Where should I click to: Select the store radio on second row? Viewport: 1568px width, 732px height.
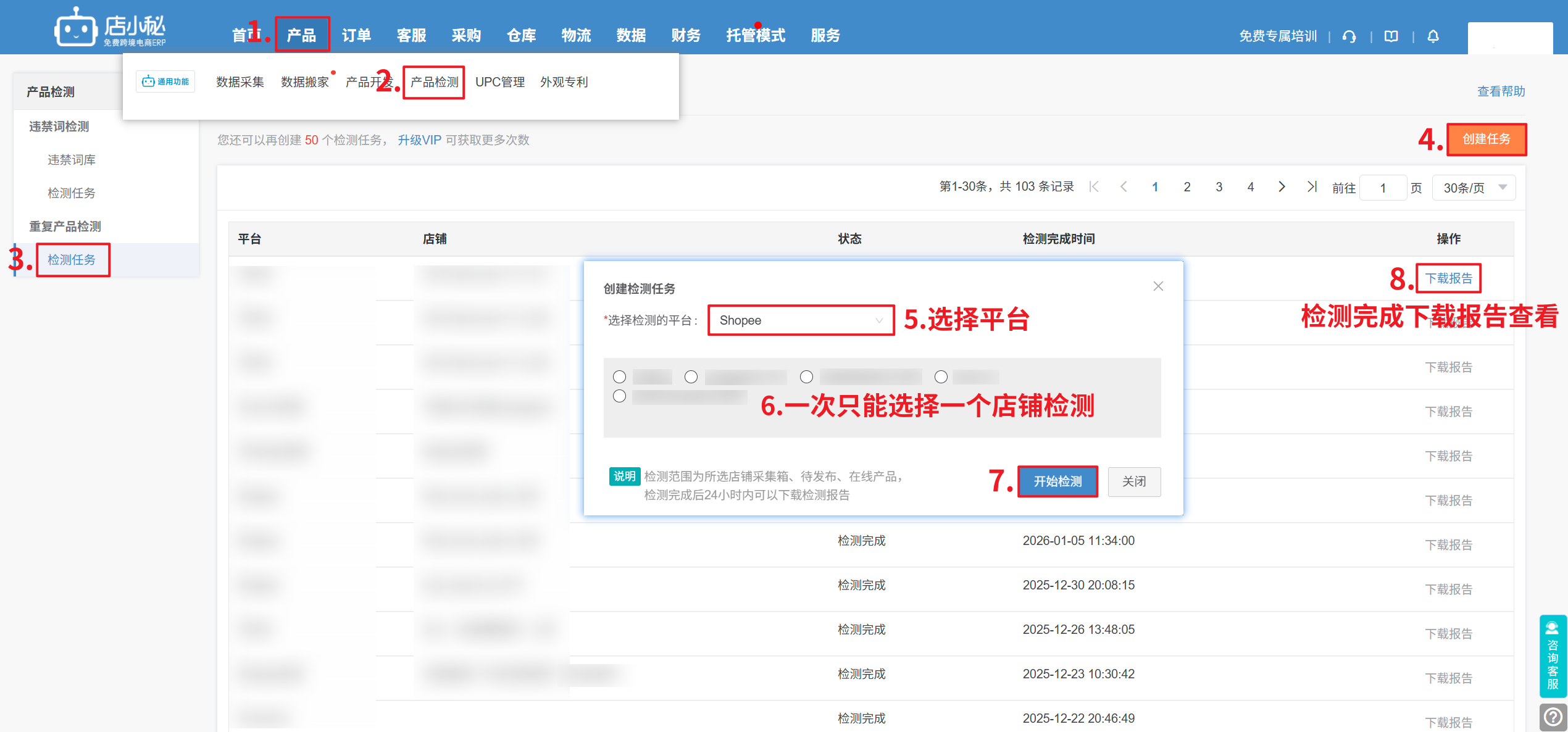coord(620,396)
